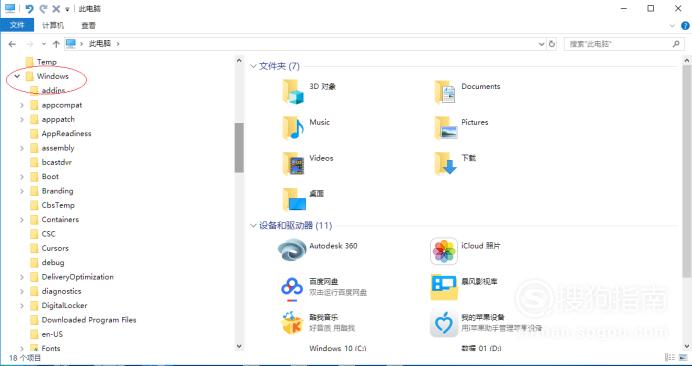Select the AppReadiness folder in tree
This screenshot has height=366, width=692.
[61, 133]
